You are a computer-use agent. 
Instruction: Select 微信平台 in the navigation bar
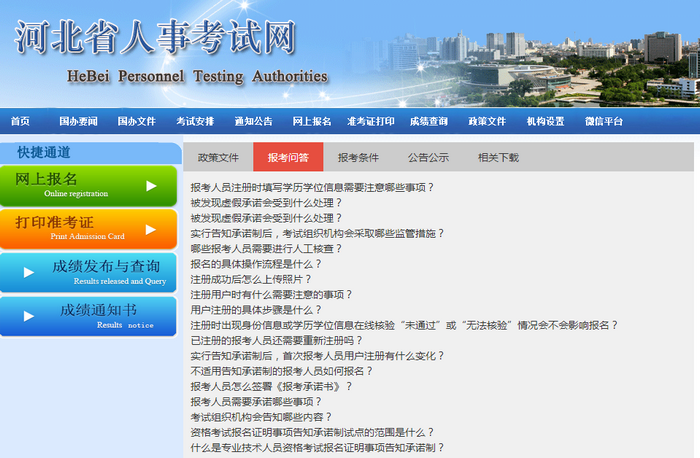coord(603,121)
